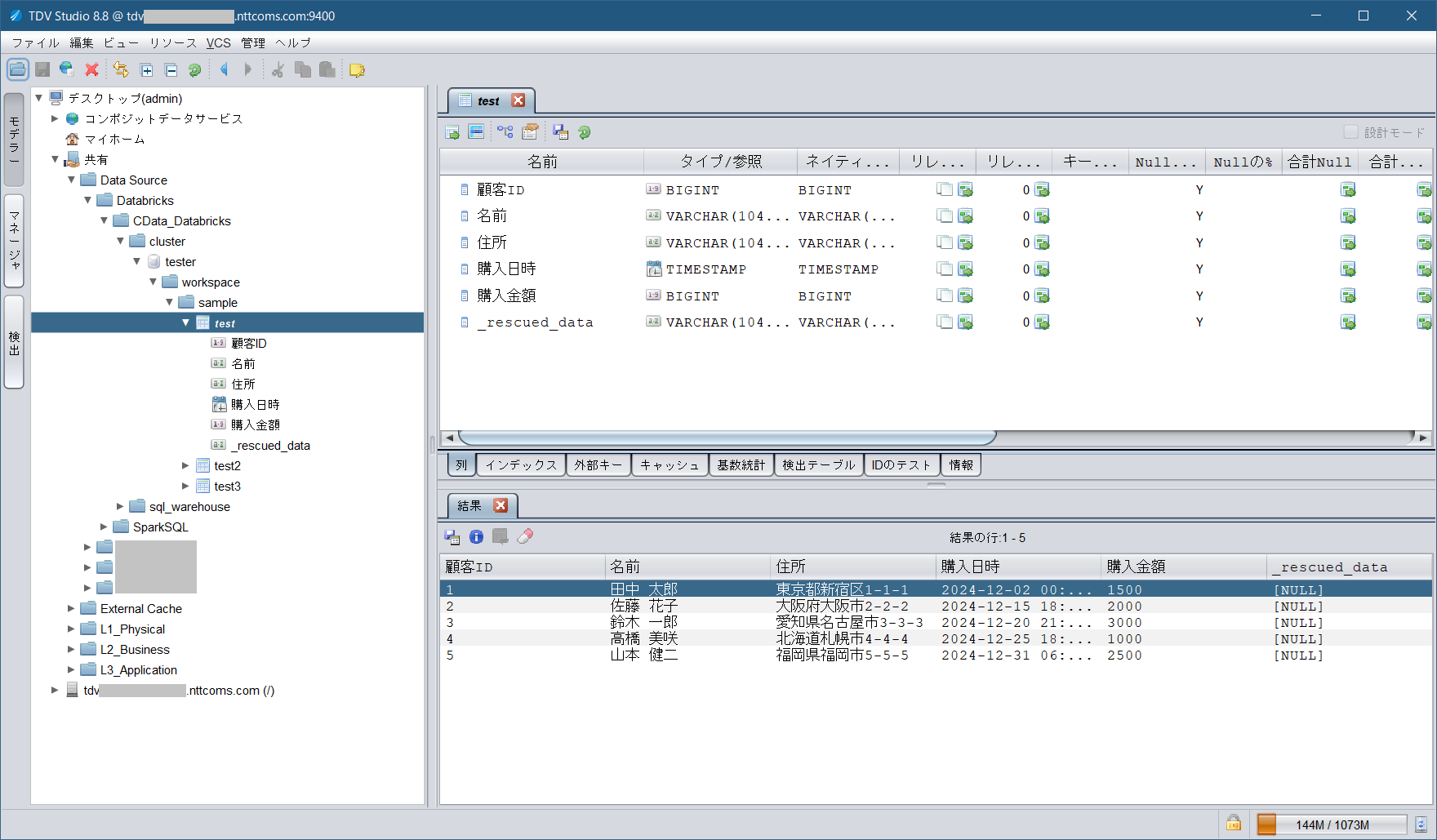Open the ファイル menu

(35, 42)
